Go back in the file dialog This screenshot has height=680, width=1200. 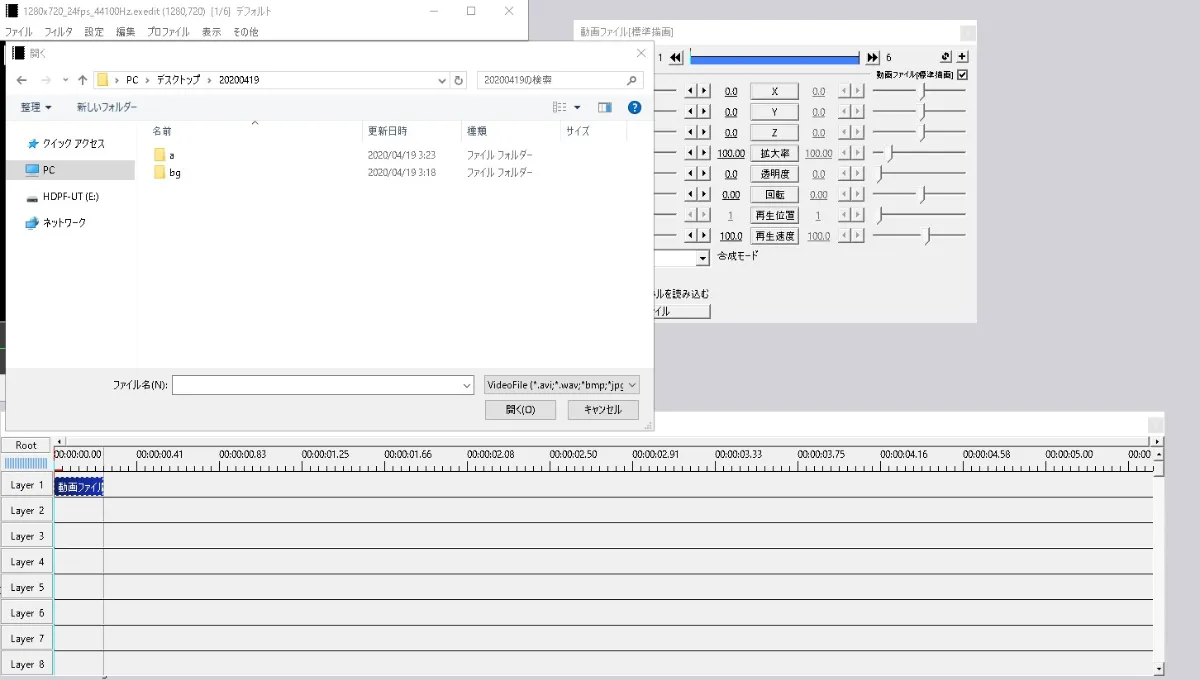[21, 80]
